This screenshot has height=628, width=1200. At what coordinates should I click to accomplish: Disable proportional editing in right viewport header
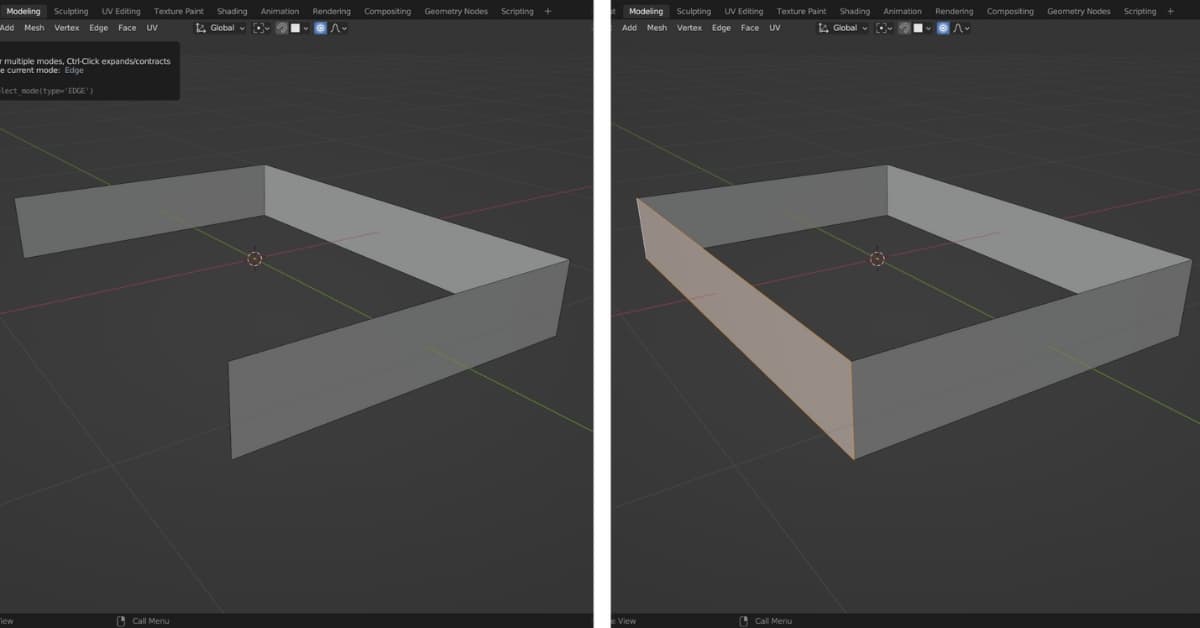coord(942,27)
